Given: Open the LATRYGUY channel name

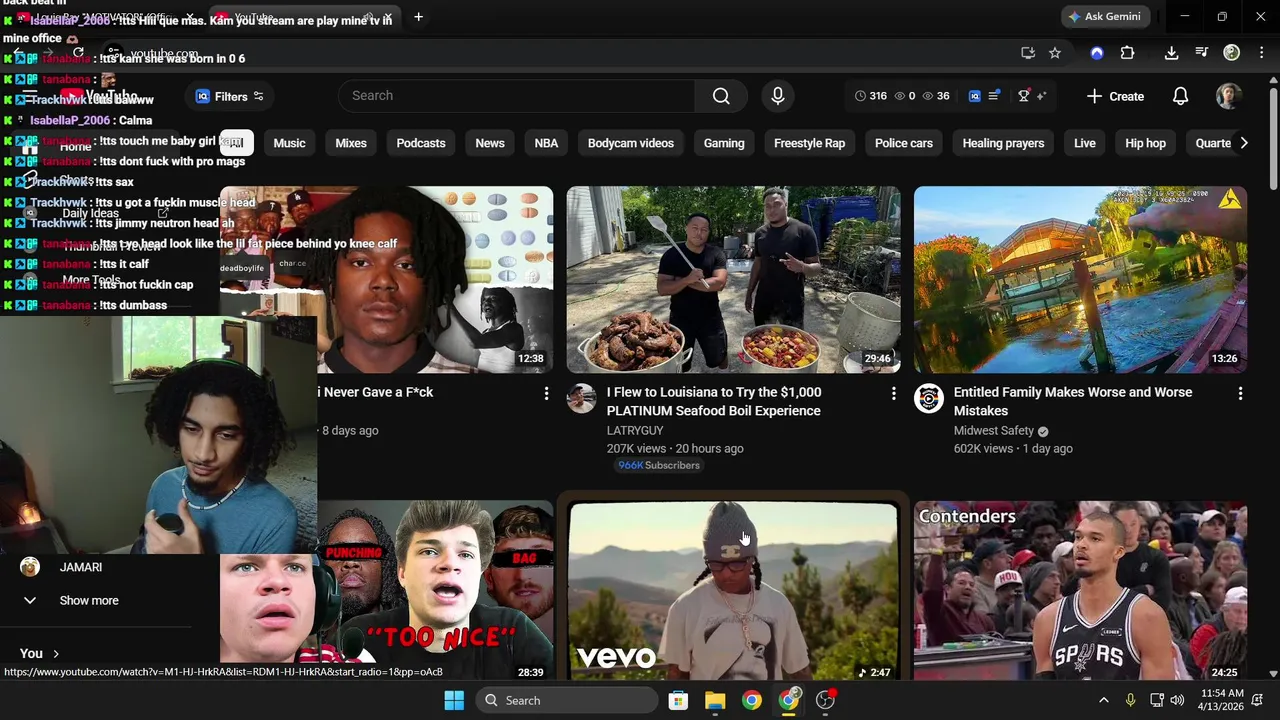Looking at the screenshot, I should (x=635, y=430).
